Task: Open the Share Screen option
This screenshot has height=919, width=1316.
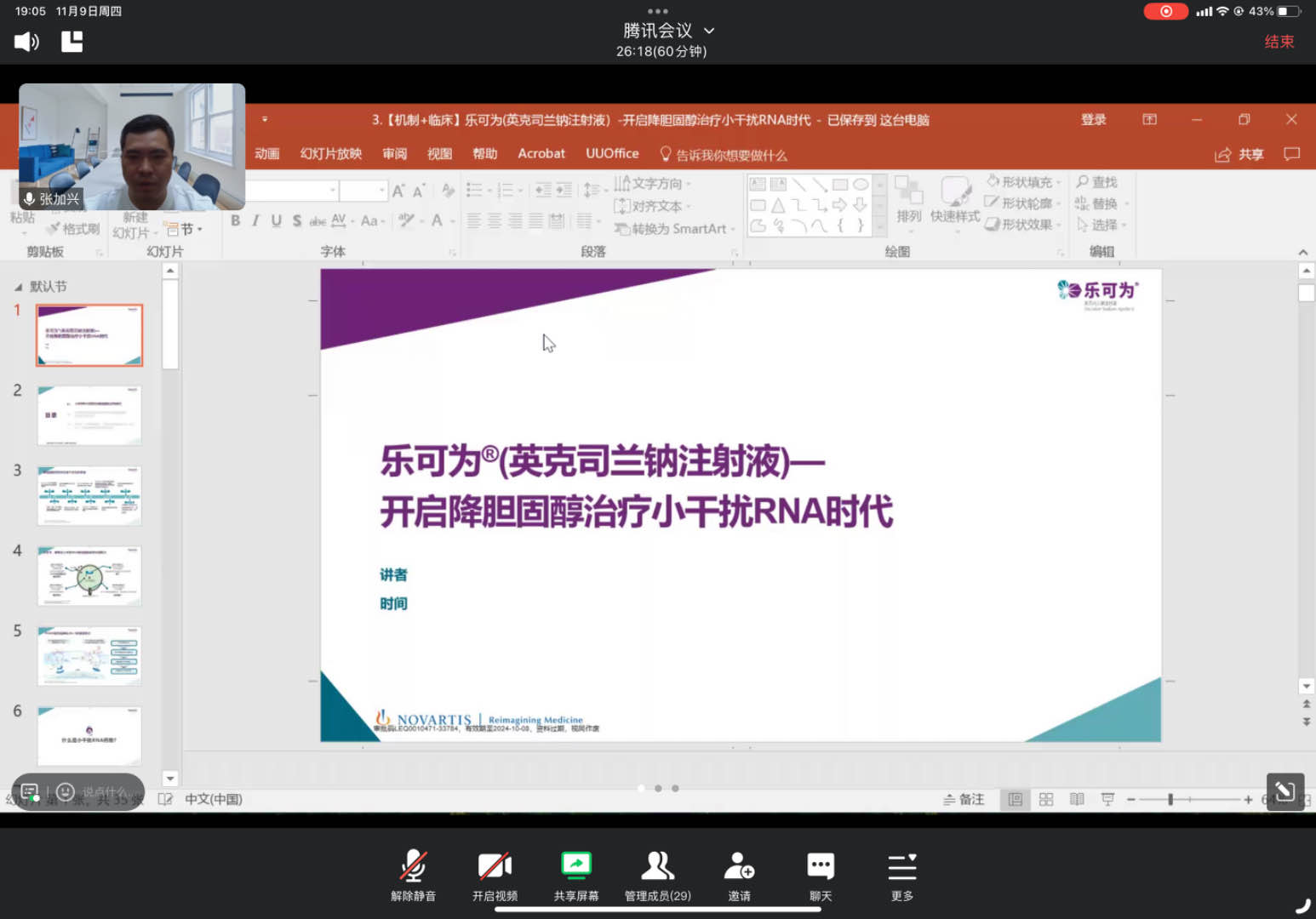Action: (576, 876)
